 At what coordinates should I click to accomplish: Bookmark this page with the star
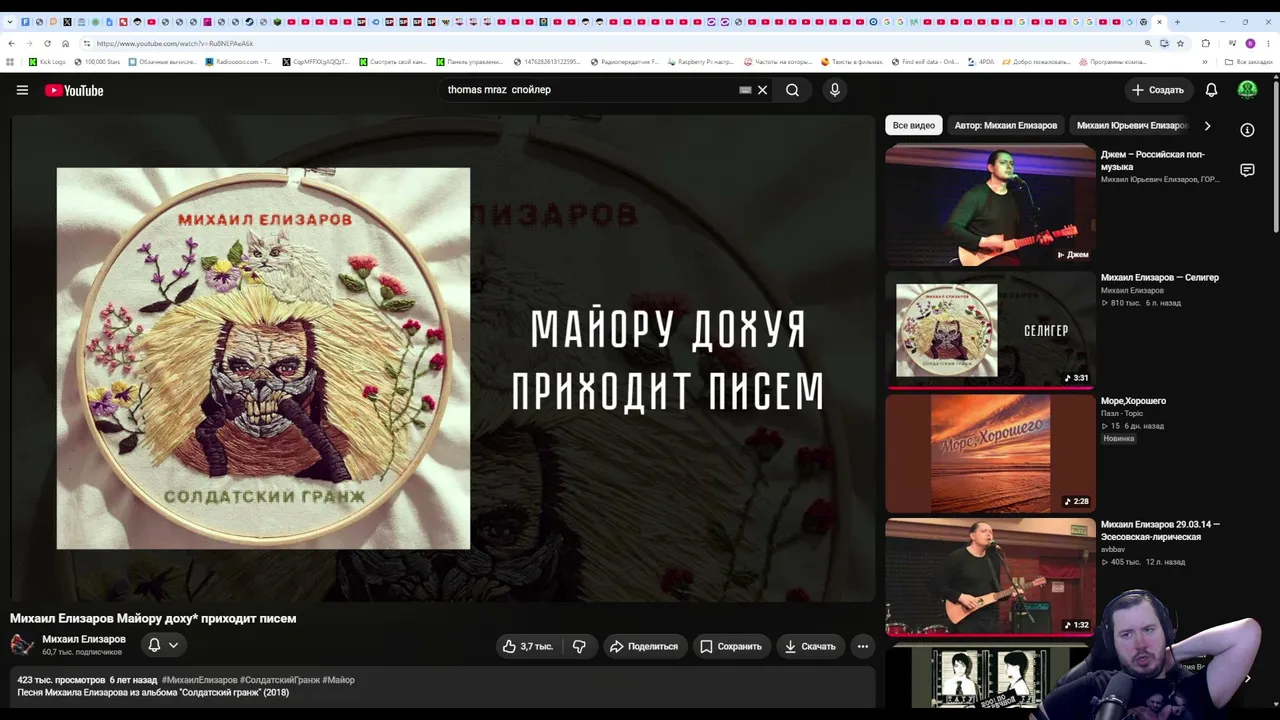(x=1180, y=43)
